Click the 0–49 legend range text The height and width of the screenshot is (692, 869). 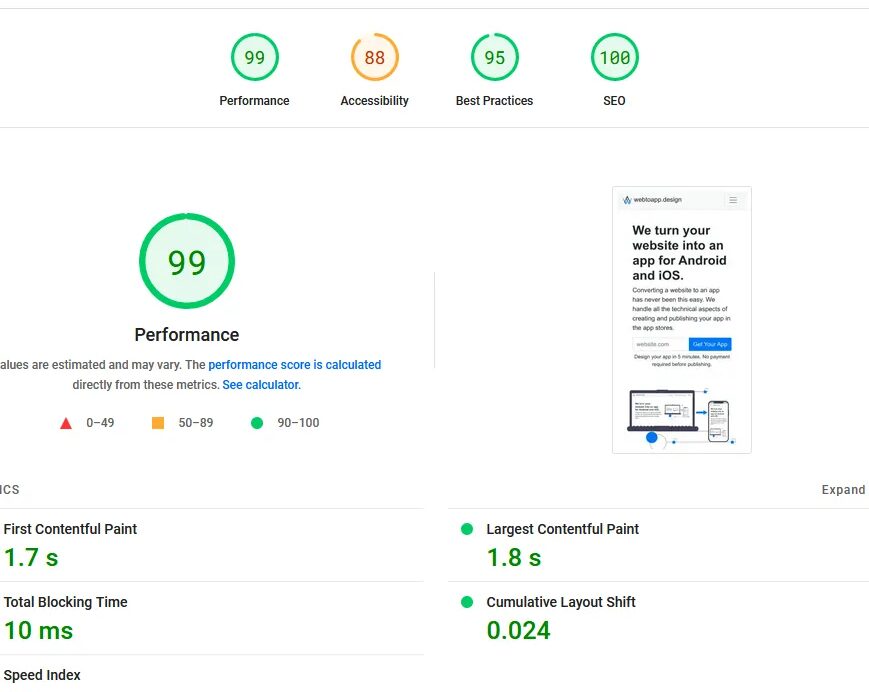(x=100, y=423)
